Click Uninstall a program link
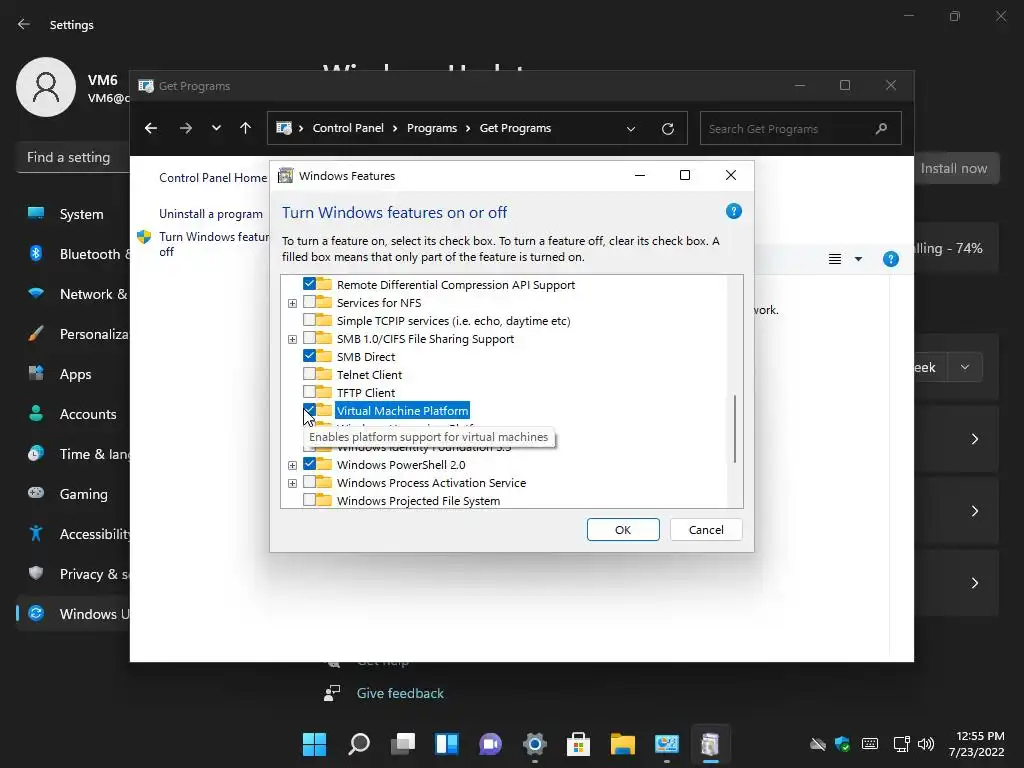This screenshot has height=768, width=1024. tap(211, 214)
